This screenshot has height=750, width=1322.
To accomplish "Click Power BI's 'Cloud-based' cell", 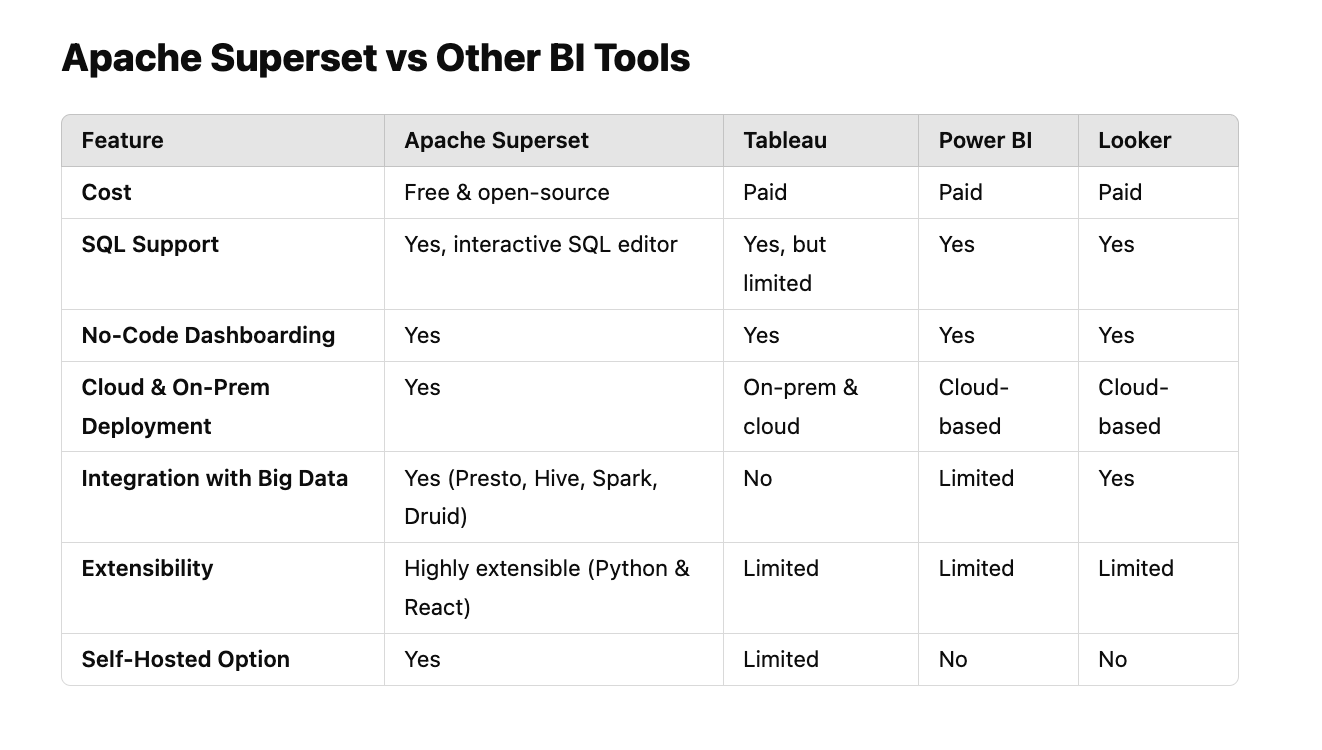I will point(972,406).
